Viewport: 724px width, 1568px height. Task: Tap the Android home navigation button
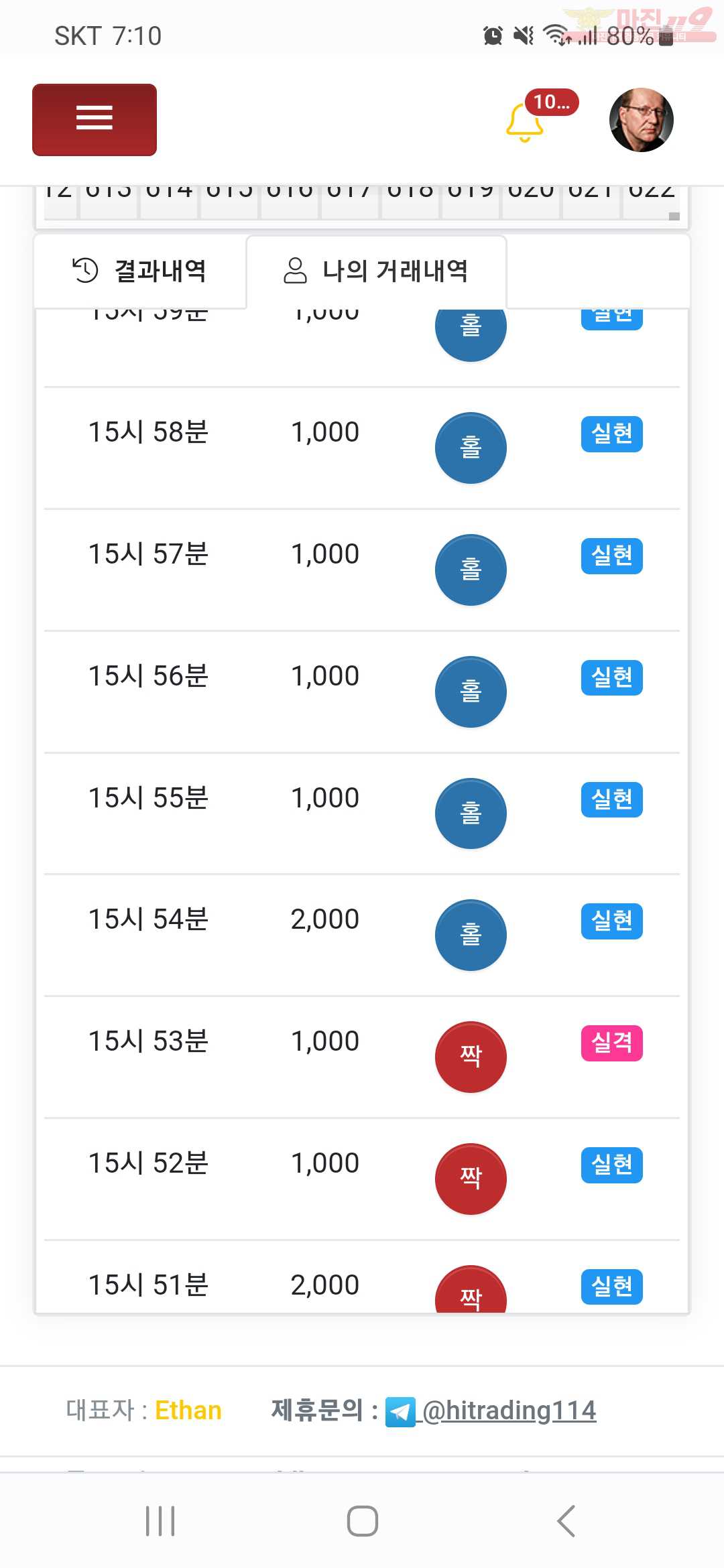click(x=363, y=1520)
